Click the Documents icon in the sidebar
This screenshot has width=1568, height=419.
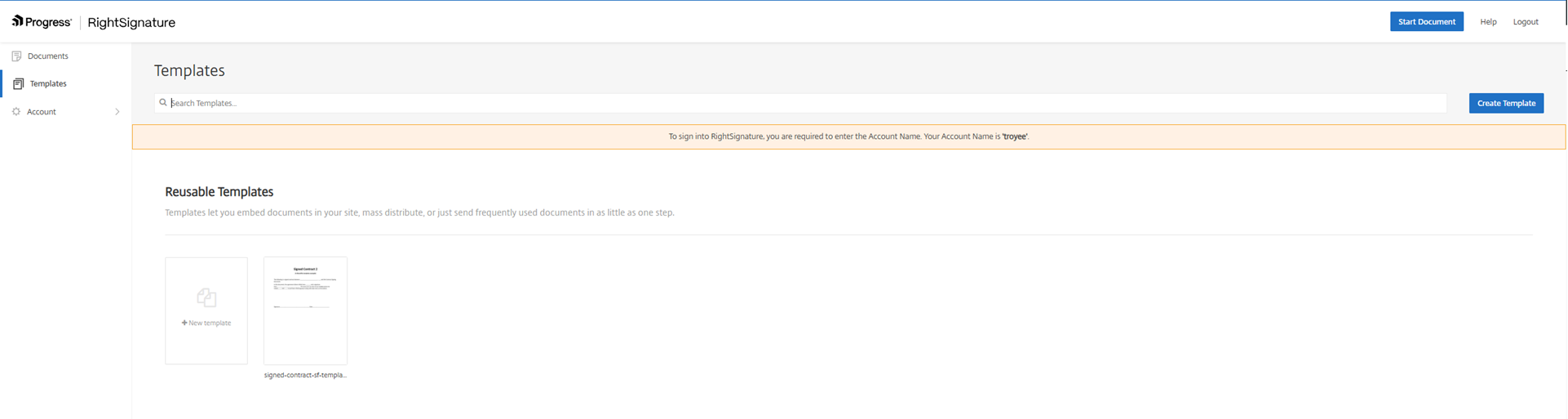point(16,56)
